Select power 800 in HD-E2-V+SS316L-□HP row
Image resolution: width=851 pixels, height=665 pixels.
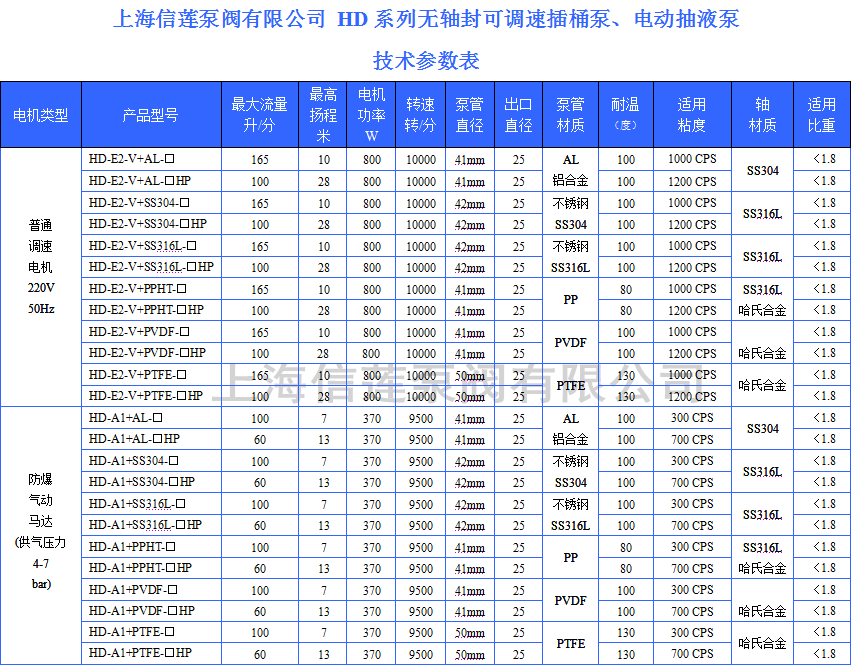point(372,268)
